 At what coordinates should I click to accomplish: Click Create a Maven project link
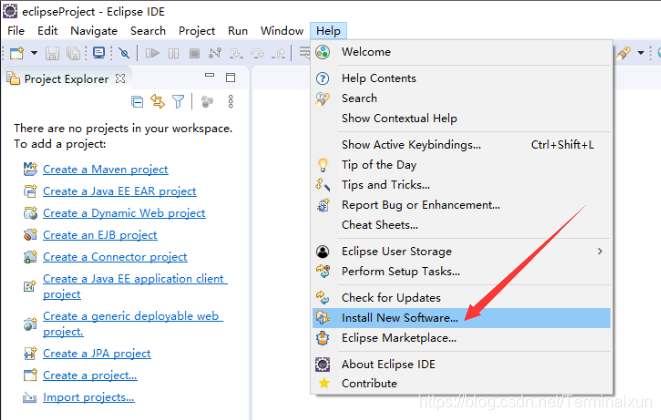(105, 170)
